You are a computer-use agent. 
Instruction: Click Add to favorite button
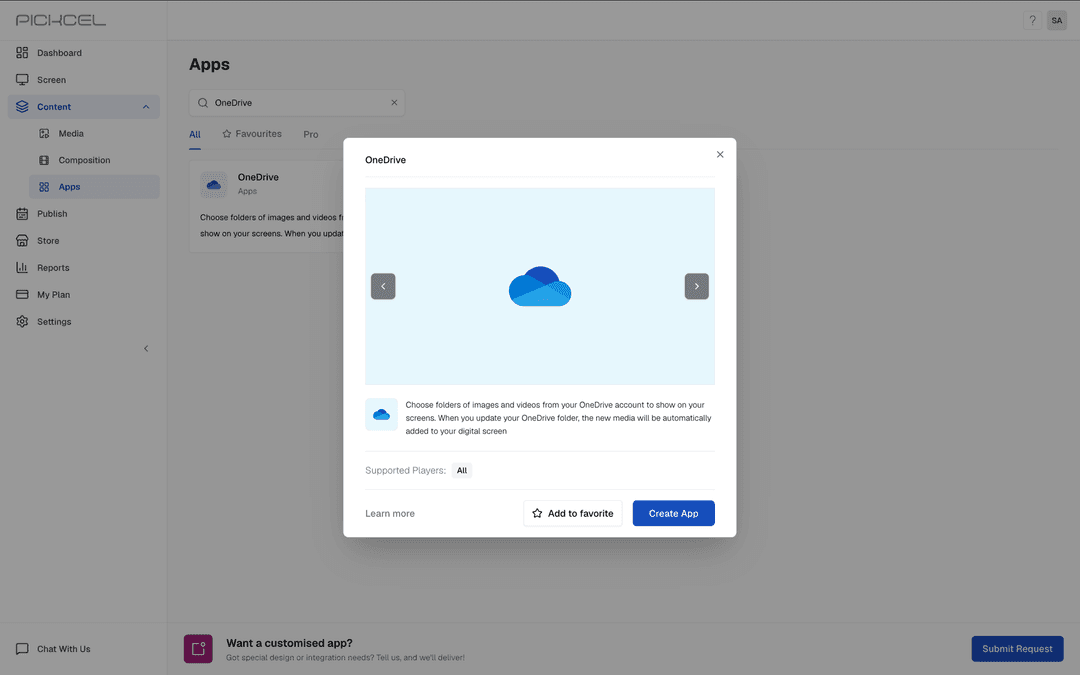point(572,513)
